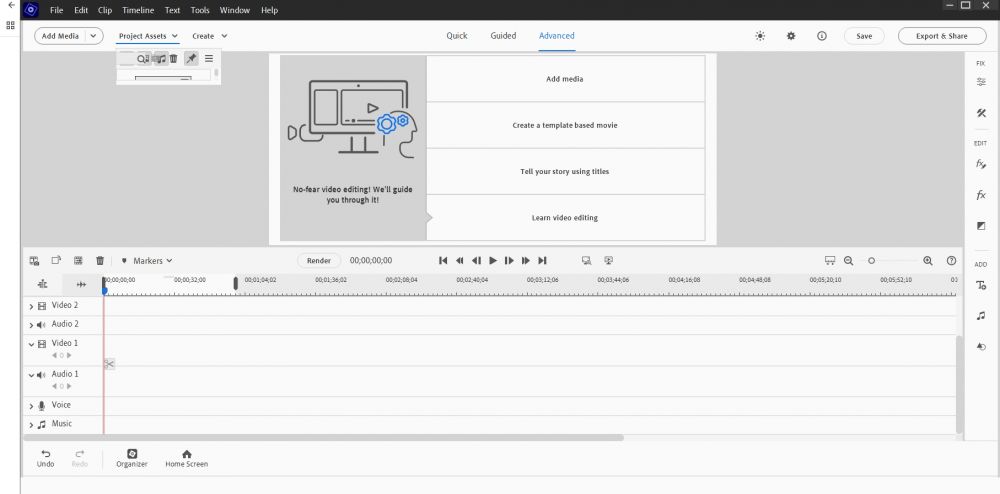Toggle the pin icon in Project Assets panel

pyautogui.click(x=191, y=59)
